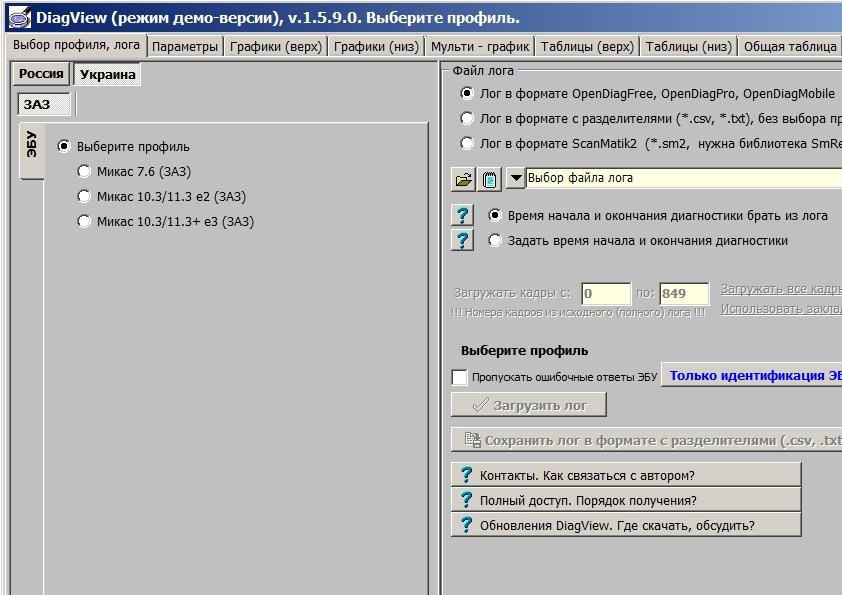
Task: Open the 'Таблицы (верх)' tab
Action: click(x=587, y=47)
